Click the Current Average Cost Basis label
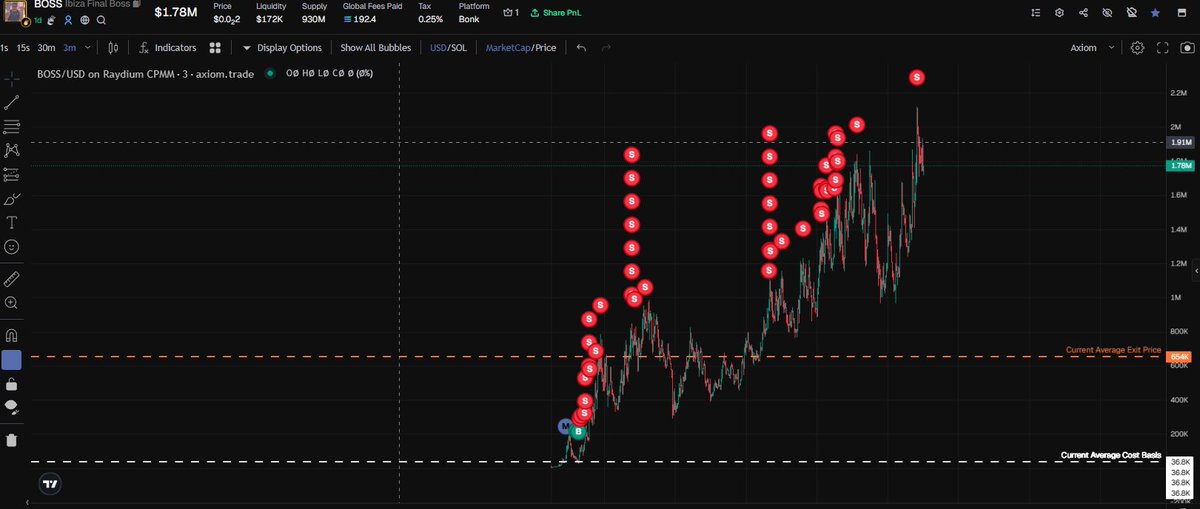This screenshot has height=509, width=1200. click(1111, 455)
